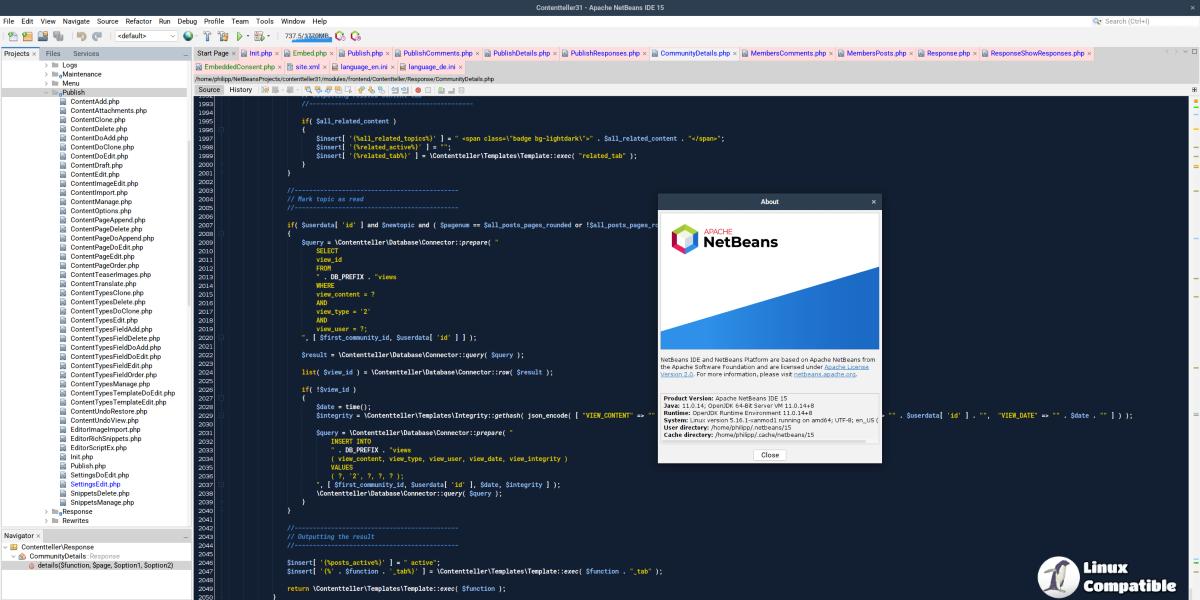
Task: Open the Refactor menu
Action: (138, 21)
